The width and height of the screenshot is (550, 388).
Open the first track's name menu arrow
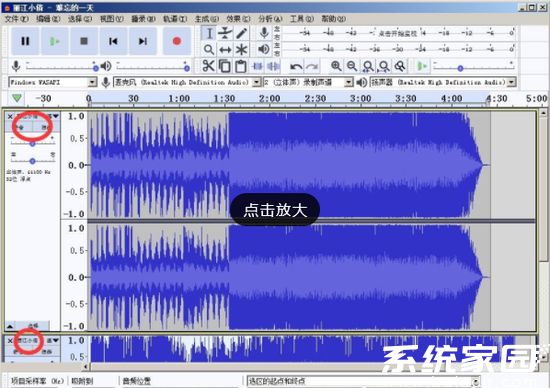[54, 116]
